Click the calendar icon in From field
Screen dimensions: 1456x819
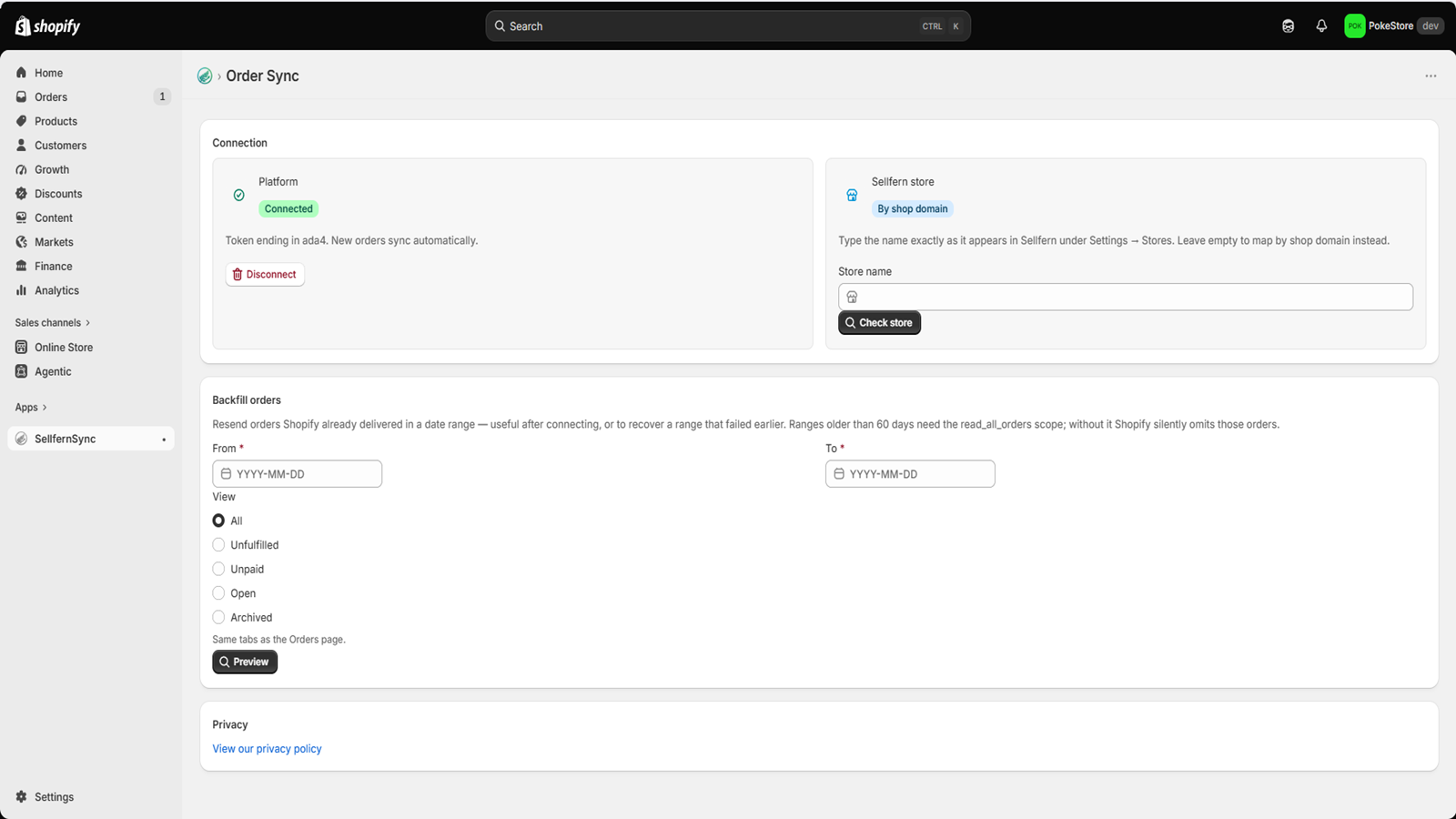pos(227,474)
